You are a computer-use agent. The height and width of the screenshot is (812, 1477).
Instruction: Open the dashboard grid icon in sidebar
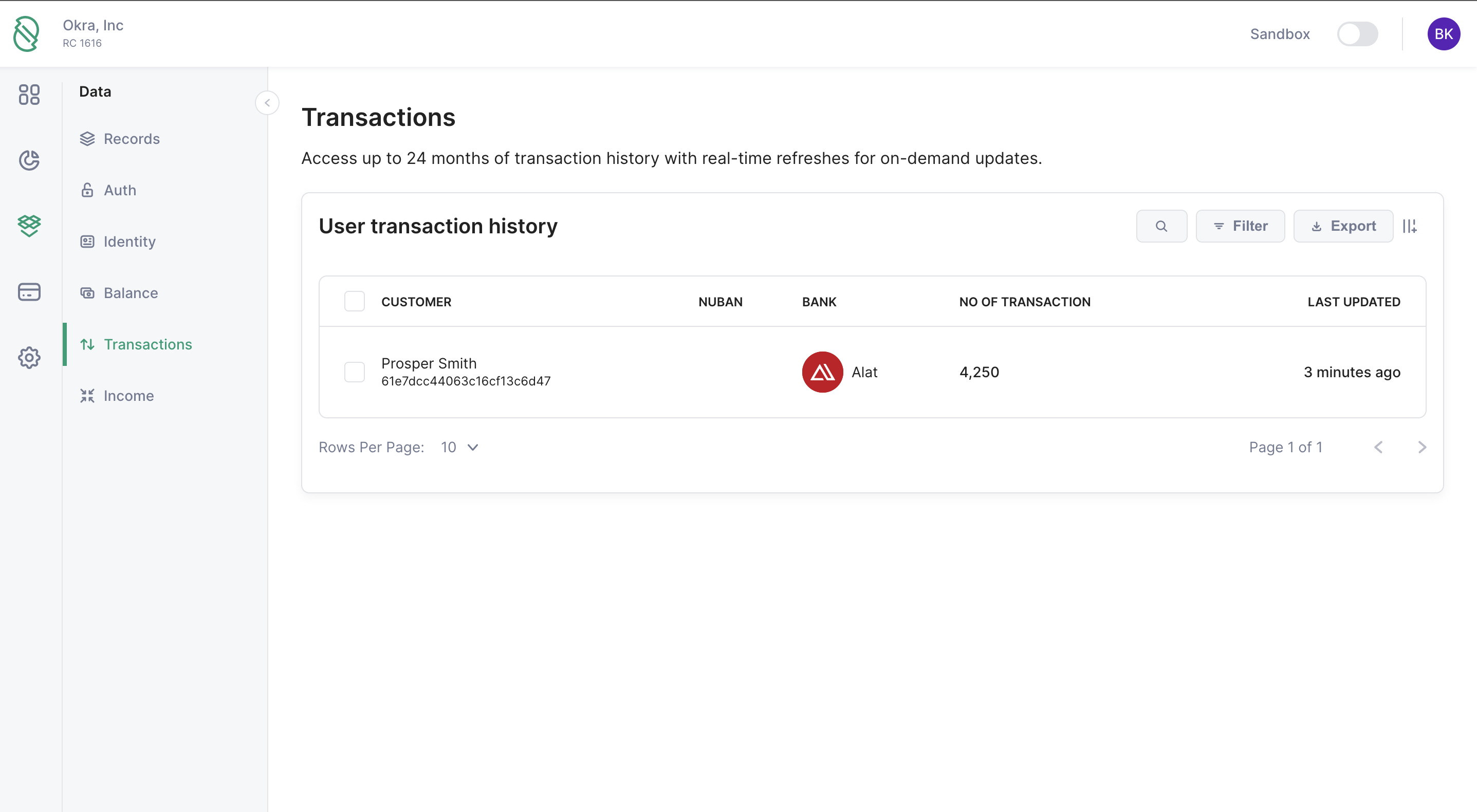[x=29, y=95]
